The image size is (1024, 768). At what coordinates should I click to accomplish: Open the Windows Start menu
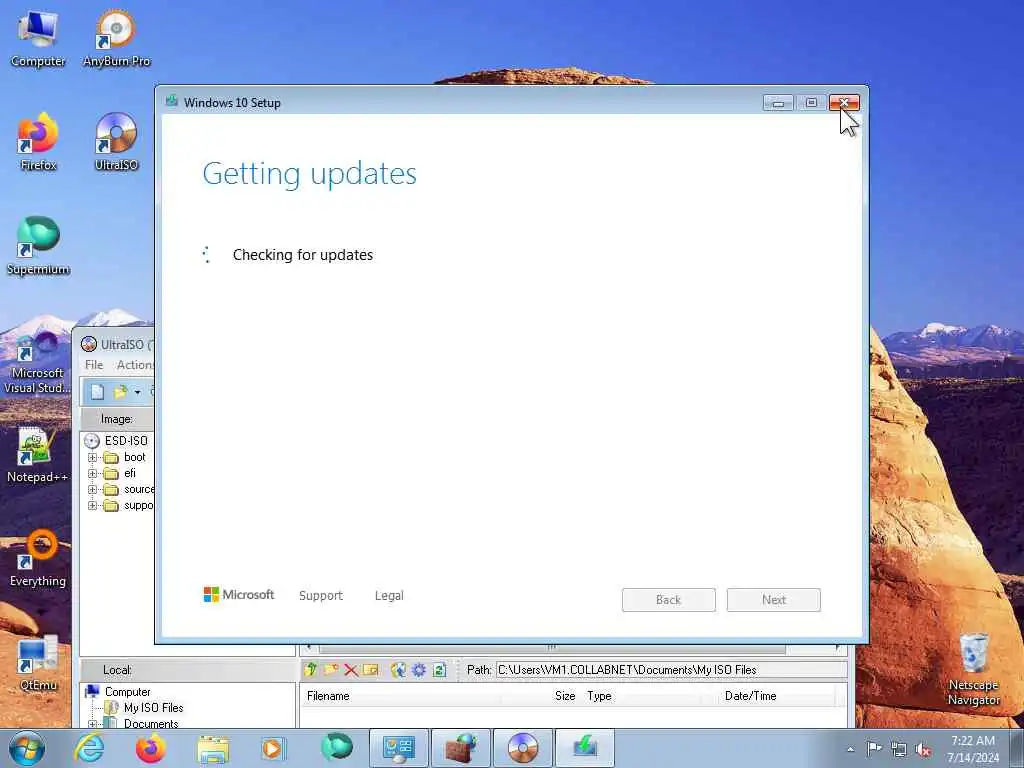27,748
